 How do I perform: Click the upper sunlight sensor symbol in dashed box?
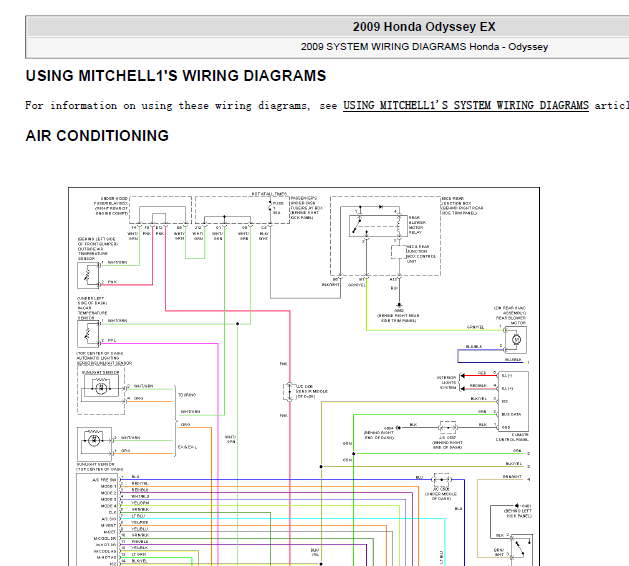pyautogui.click(x=101, y=388)
